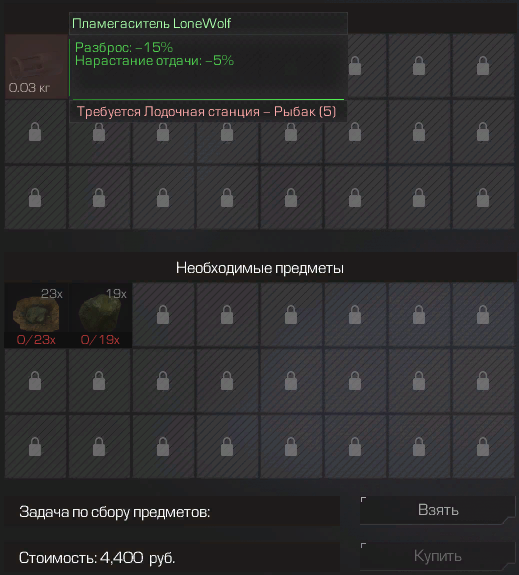Viewport: 519px width, 575px height.
Task: Click the first locked slot in reward grid's last row
Action: point(36,198)
